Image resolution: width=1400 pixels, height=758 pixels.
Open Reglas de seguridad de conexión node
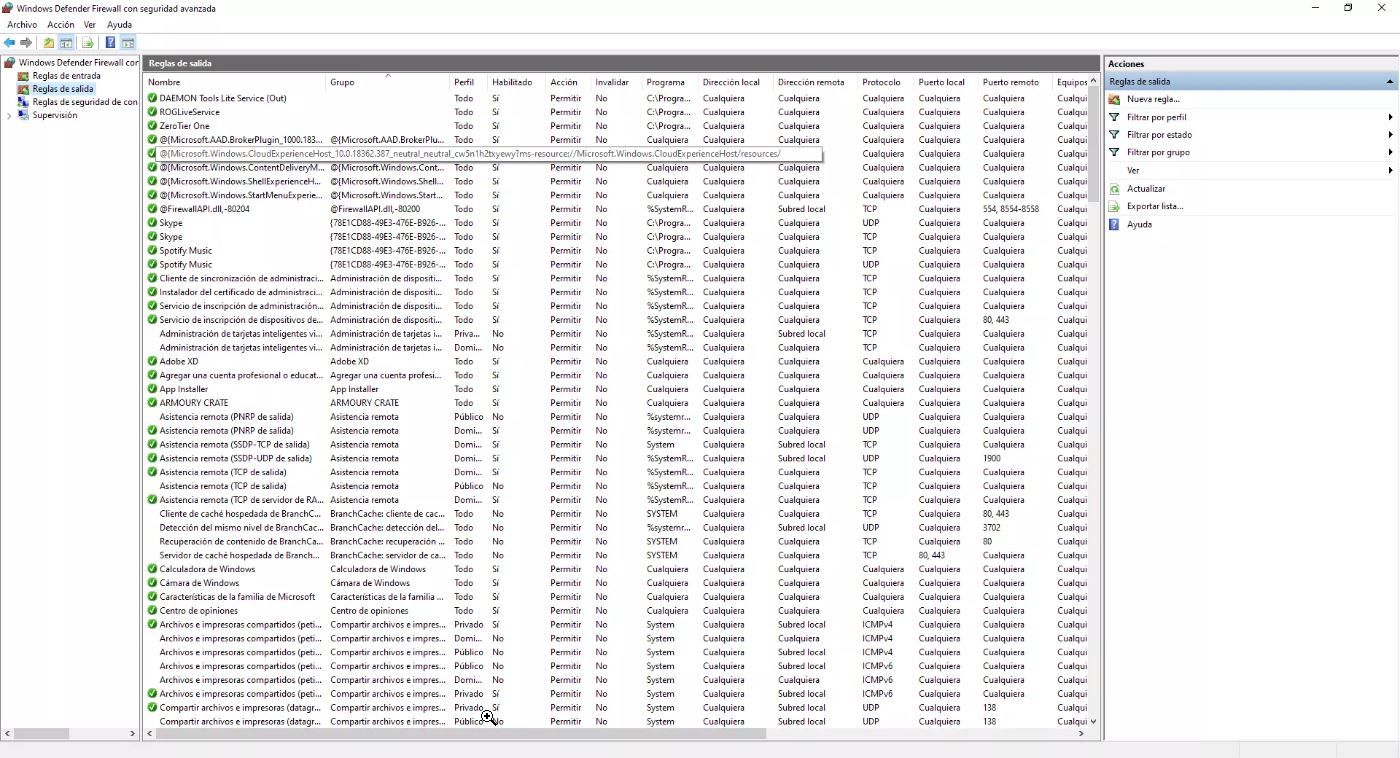pos(78,102)
